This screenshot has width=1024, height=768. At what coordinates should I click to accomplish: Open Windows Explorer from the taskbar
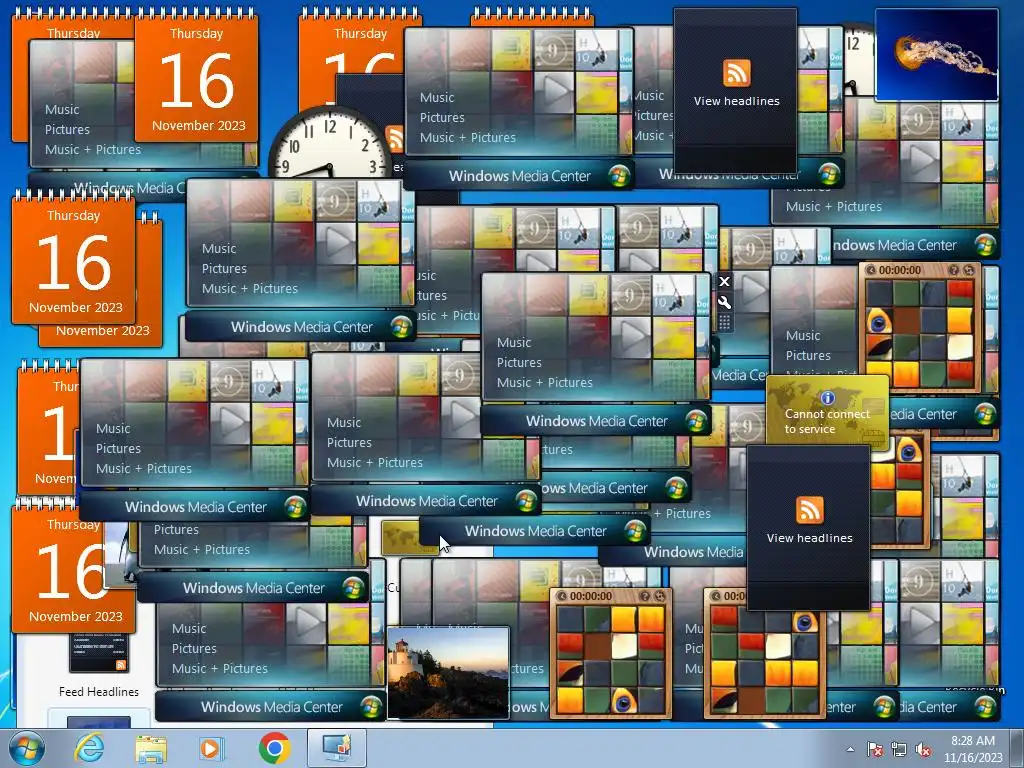151,748
